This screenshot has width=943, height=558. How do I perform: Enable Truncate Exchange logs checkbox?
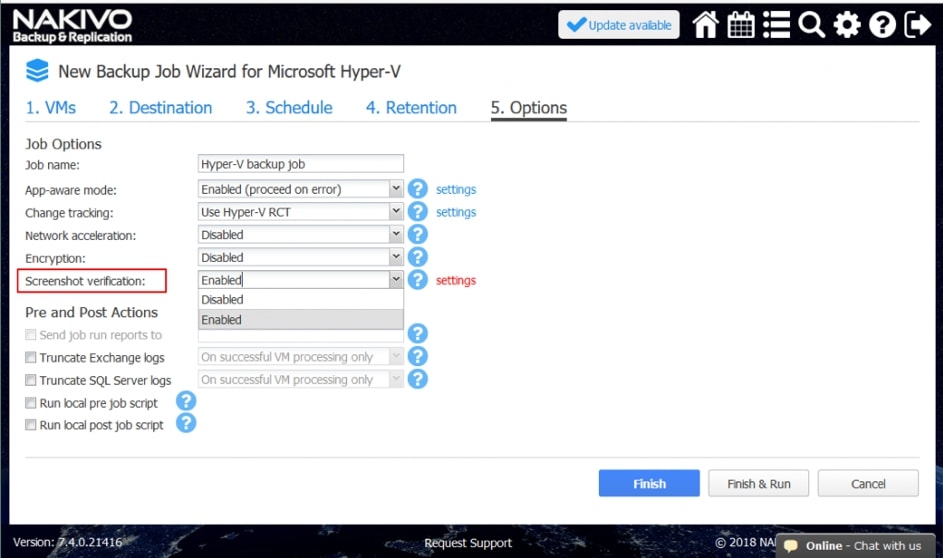31,358
